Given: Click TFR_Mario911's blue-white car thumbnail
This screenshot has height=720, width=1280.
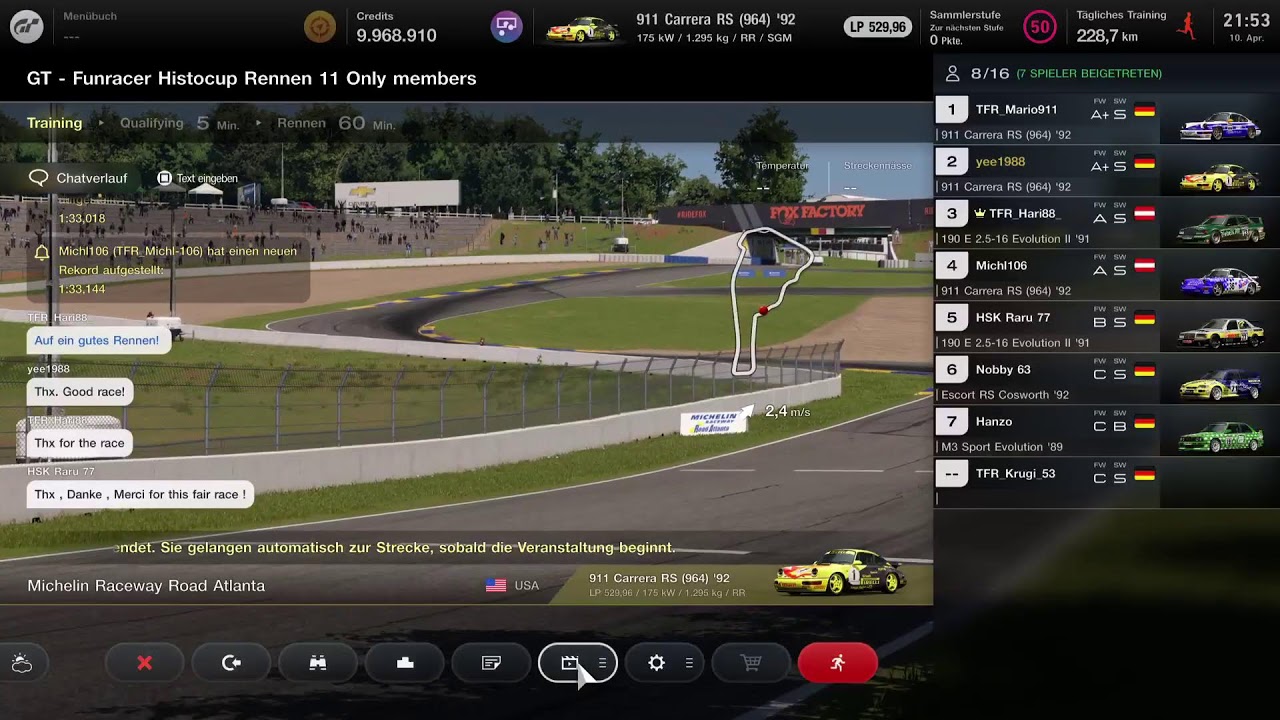Looking at the screenshot, I should (x=1220, y=125).
